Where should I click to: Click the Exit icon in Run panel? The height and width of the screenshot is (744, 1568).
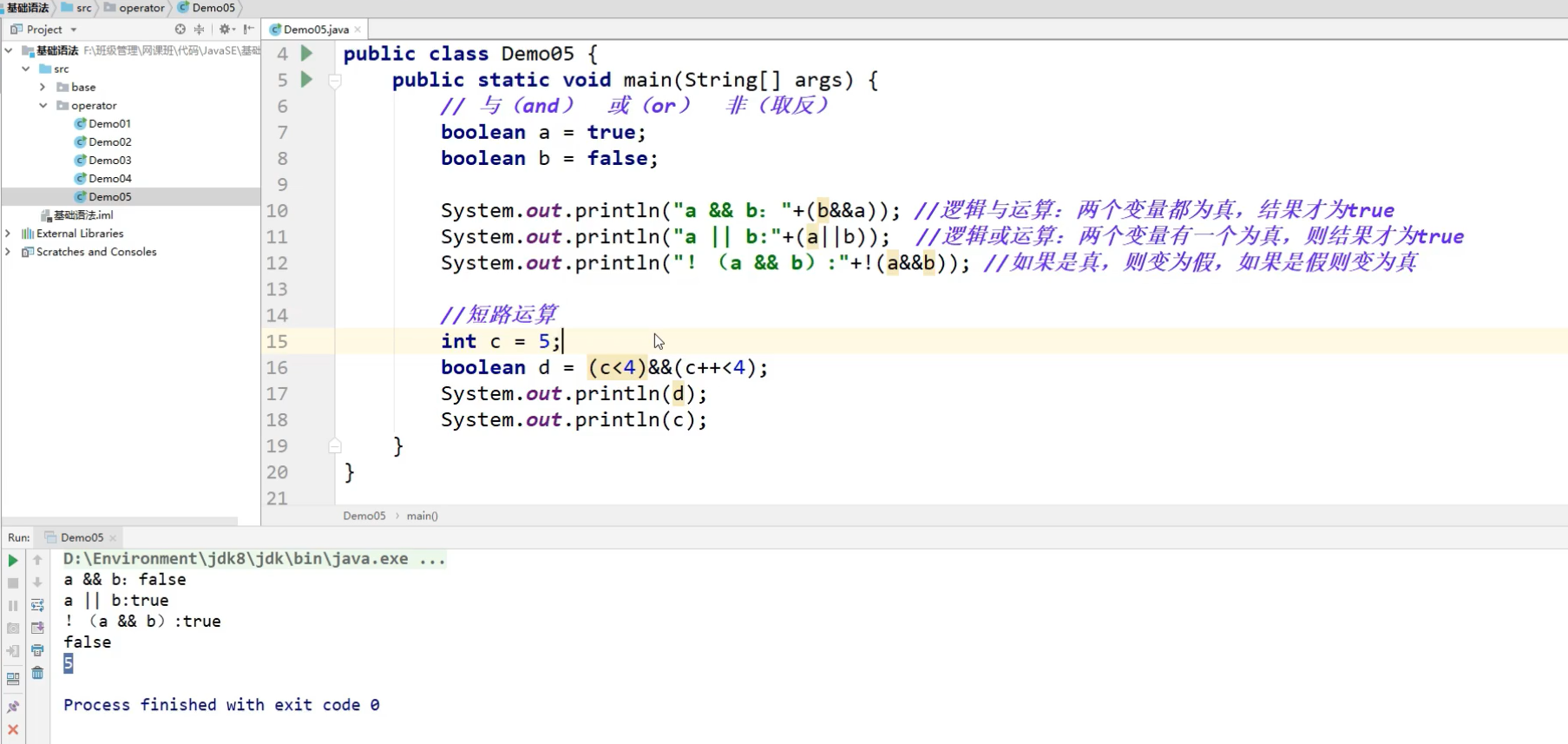point(13,650)
